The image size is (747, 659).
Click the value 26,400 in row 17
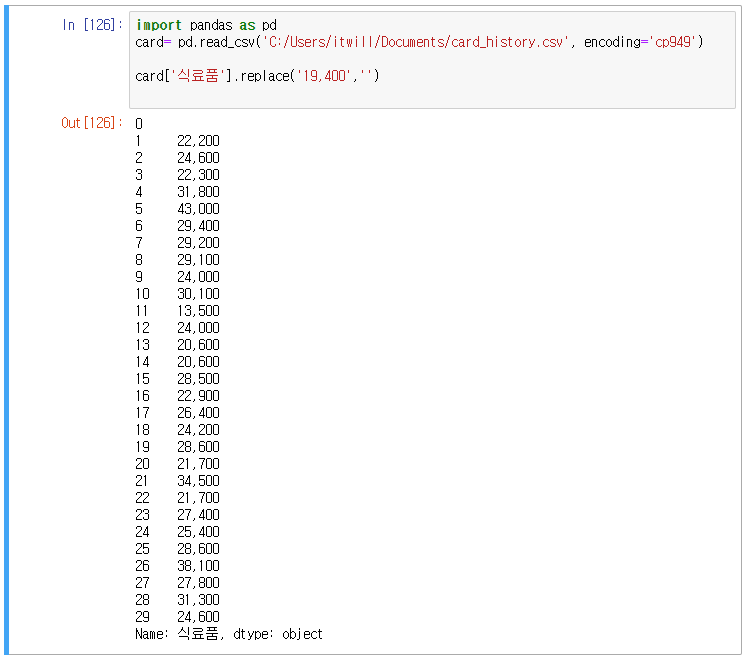tap(198, 413)
